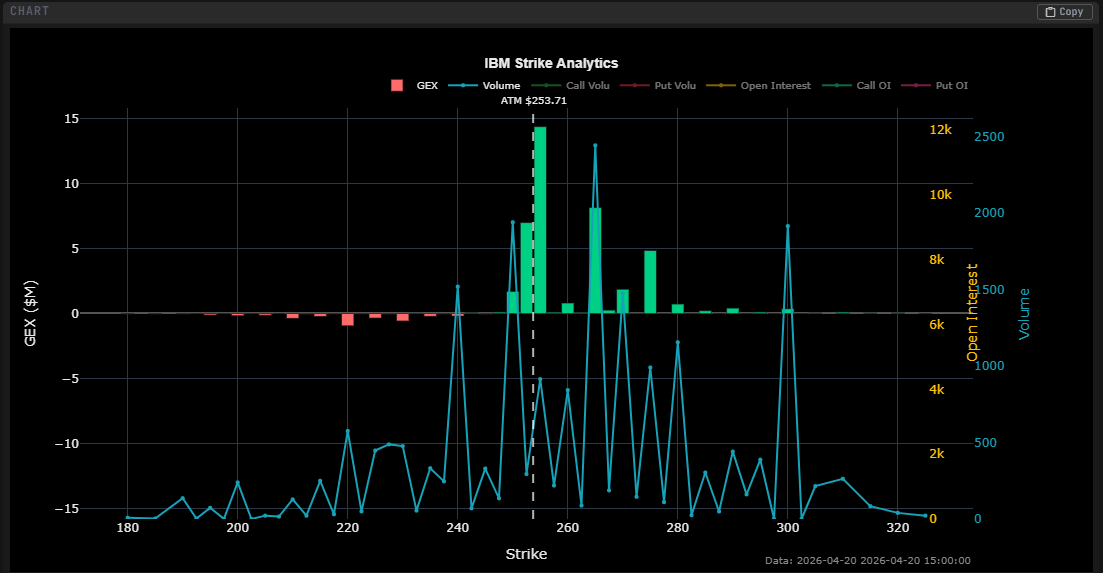Click the CHART panel header label

[30, 11]
